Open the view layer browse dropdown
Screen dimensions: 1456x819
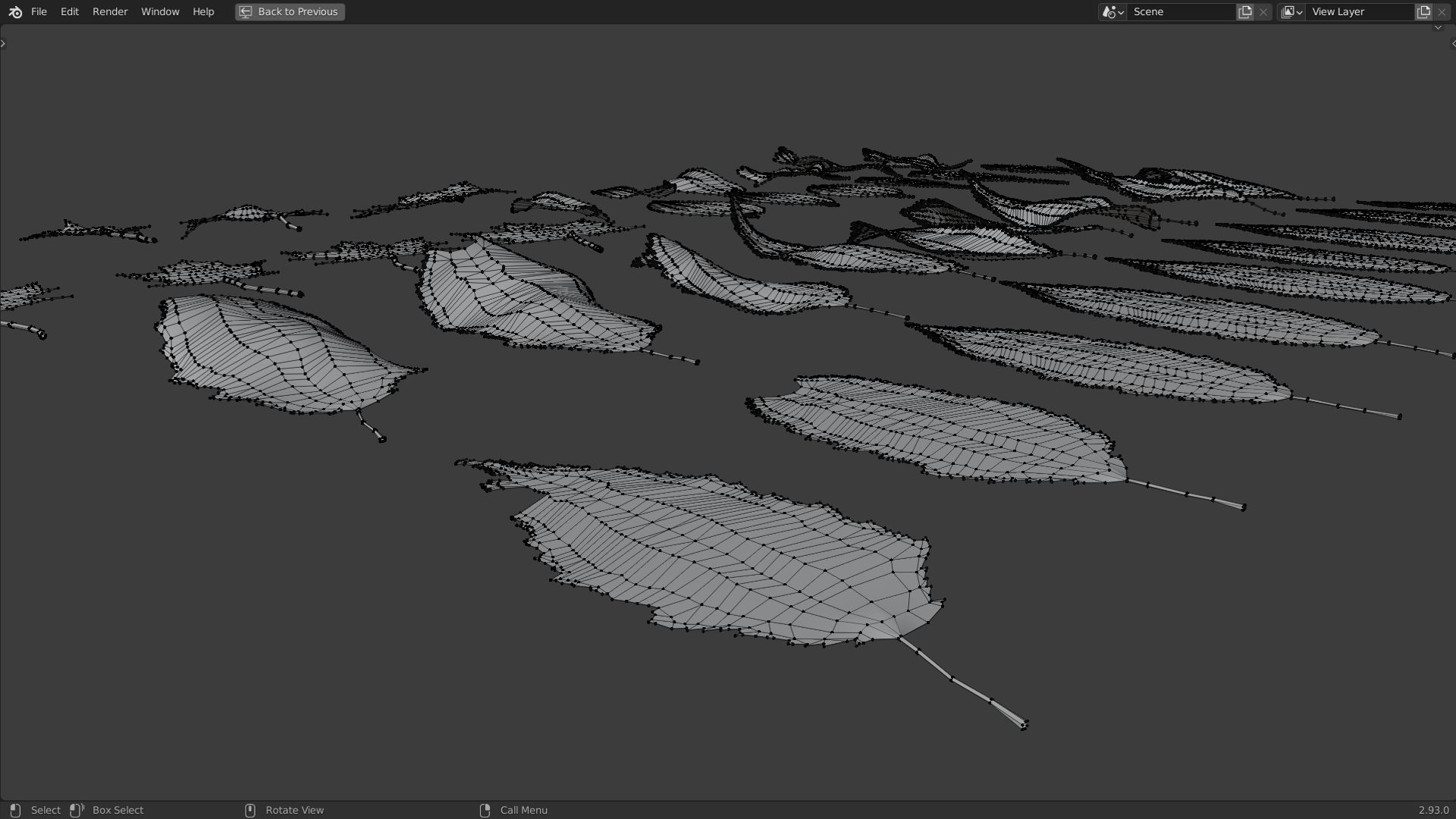pyautogui.click(x=1291, y=11)
